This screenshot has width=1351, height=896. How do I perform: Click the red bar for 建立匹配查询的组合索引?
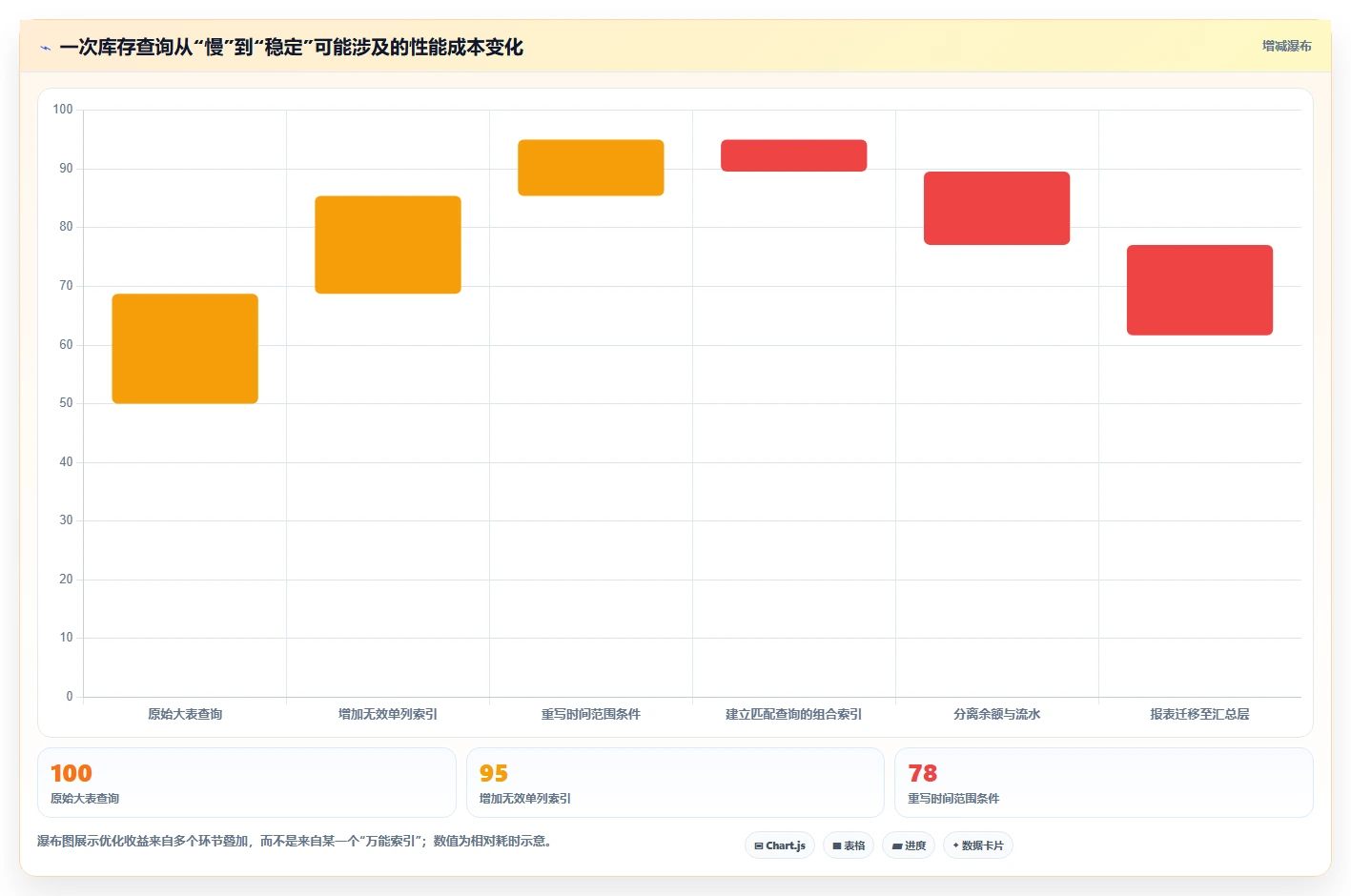794,155
